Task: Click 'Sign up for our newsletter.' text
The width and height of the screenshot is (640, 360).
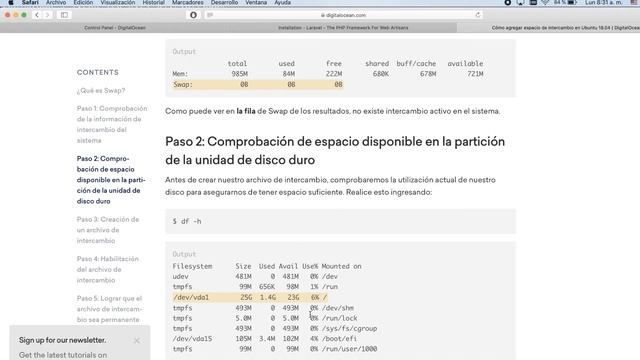Action: [62, 340]
